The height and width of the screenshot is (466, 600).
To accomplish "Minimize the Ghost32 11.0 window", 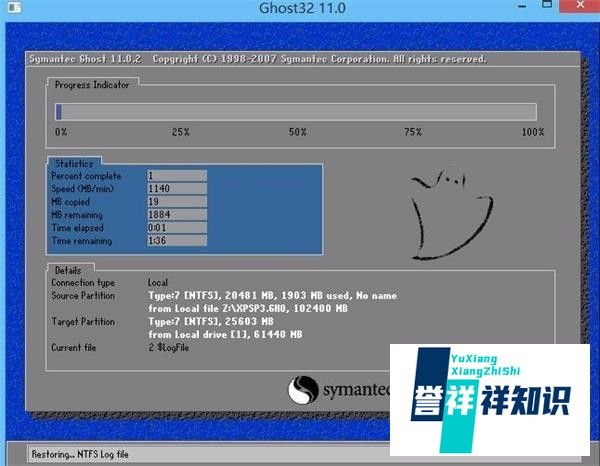I will (522, 6).
